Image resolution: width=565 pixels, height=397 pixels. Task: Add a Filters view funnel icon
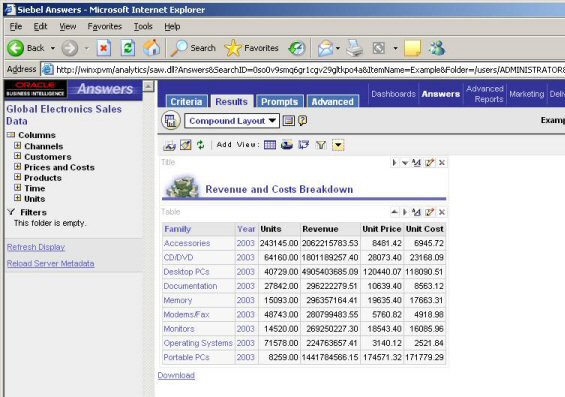[x=321, y=145]
